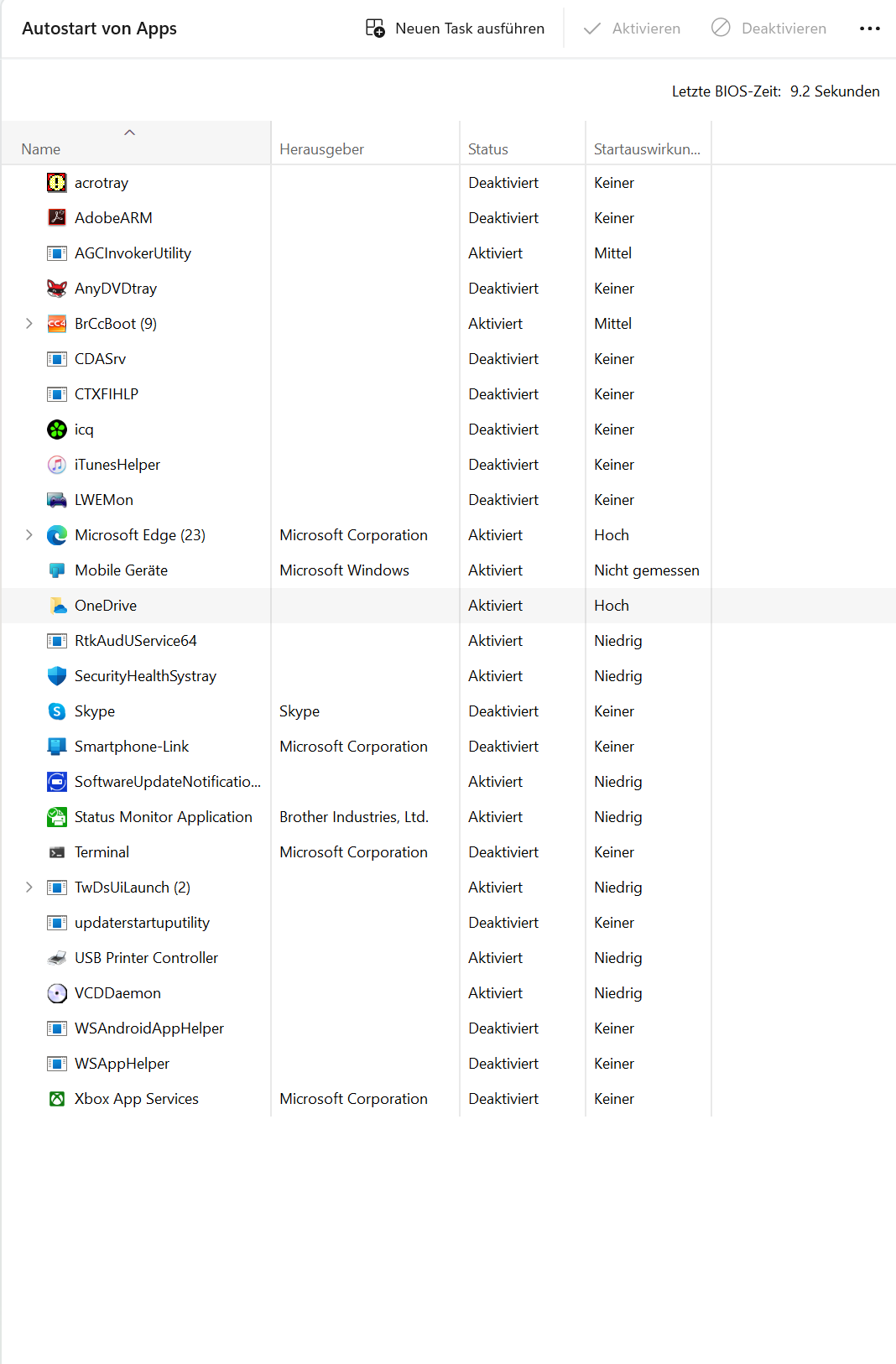This screenshot has width=896, height=1364.
Task: Click the AnyDVDtray fox icon
Action: point(56,289)
